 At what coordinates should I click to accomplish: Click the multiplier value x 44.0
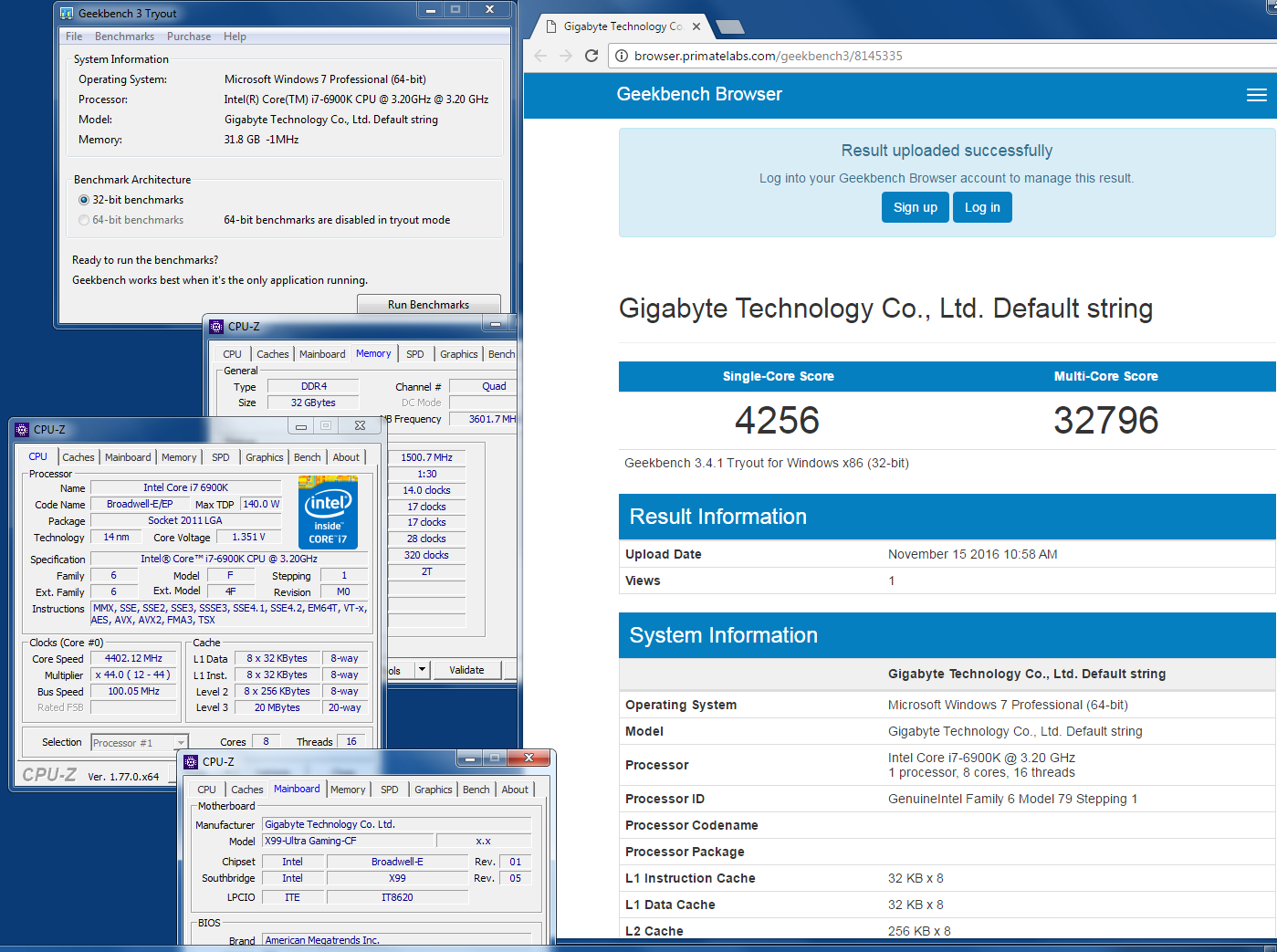click(x=133, y=675)
